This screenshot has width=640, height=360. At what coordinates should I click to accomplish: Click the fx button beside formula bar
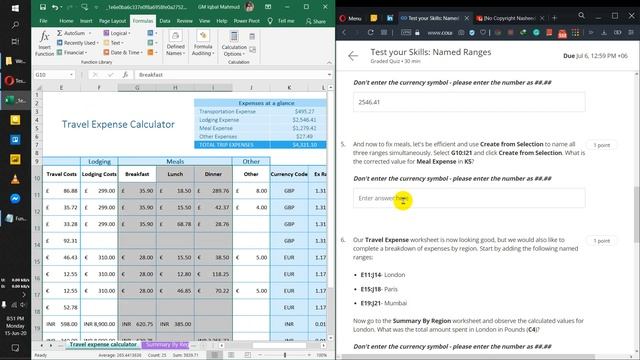click(x=125, y=75)
